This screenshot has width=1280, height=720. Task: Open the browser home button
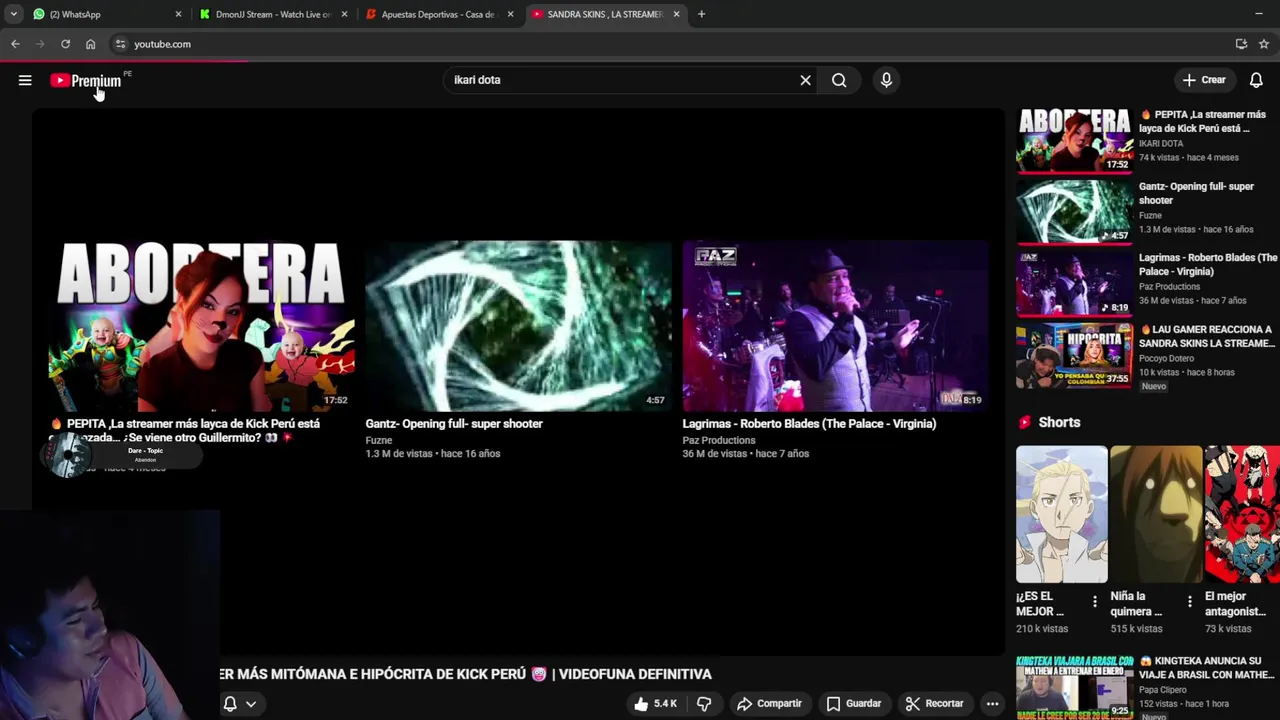(x=90, y=44)
